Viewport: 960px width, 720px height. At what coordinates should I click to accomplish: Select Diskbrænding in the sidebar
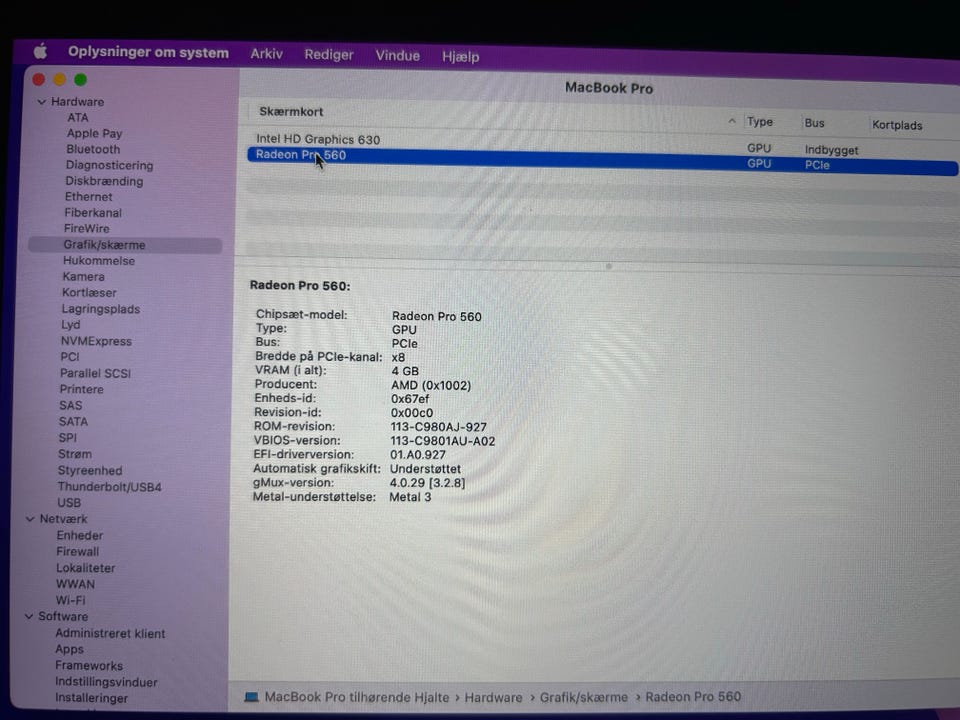pos(104,181)
